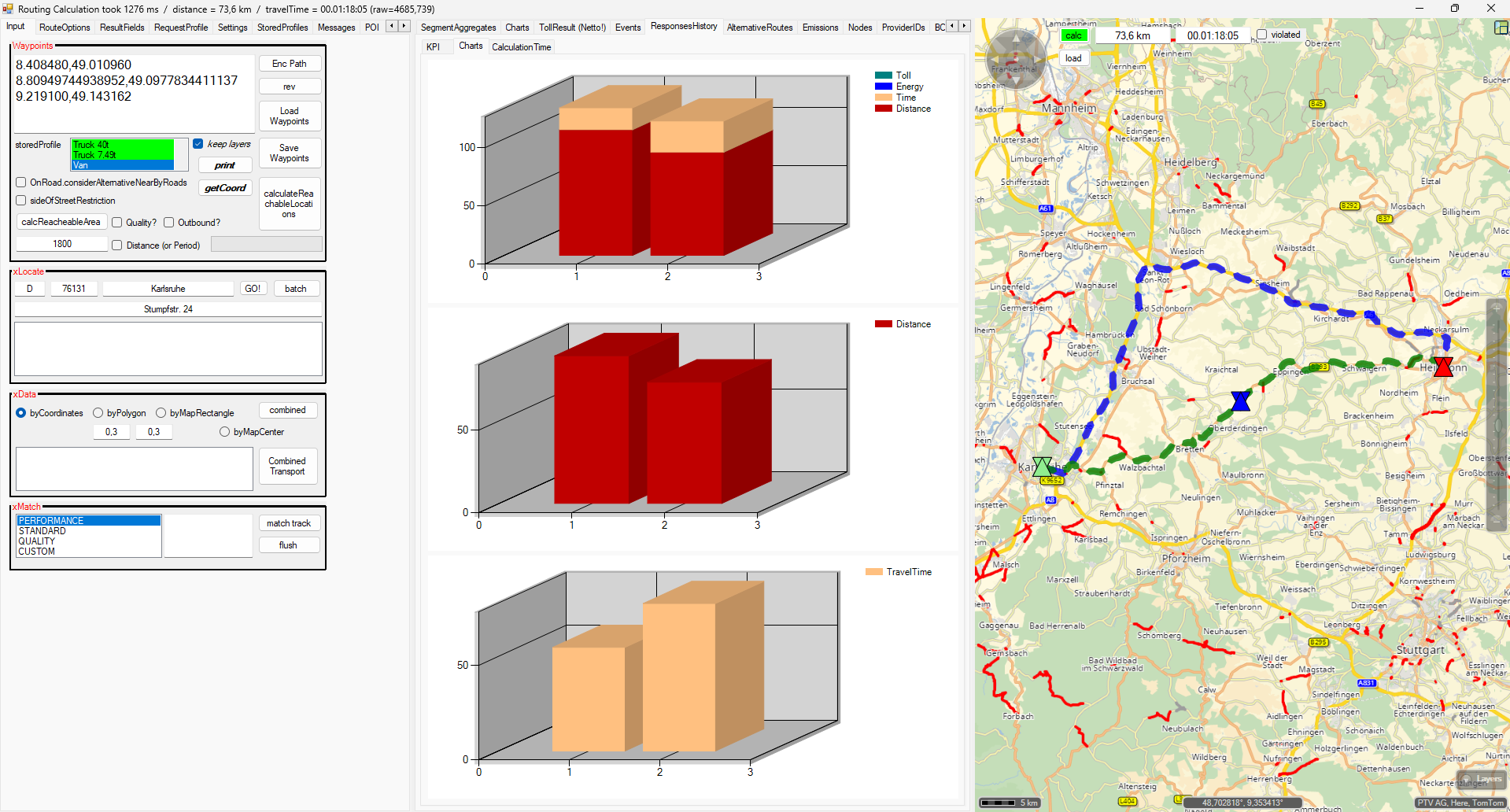Uncheck the keep layers checkbox
The height and width of the screenshot is (812, 1510).
coord(198,144)
